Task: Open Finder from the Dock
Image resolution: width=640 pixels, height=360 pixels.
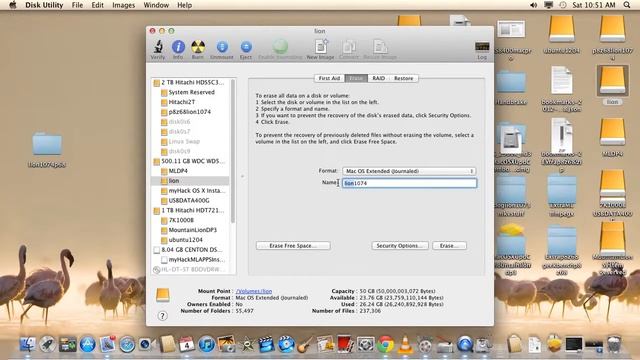Action: click(x=28, y=344)
